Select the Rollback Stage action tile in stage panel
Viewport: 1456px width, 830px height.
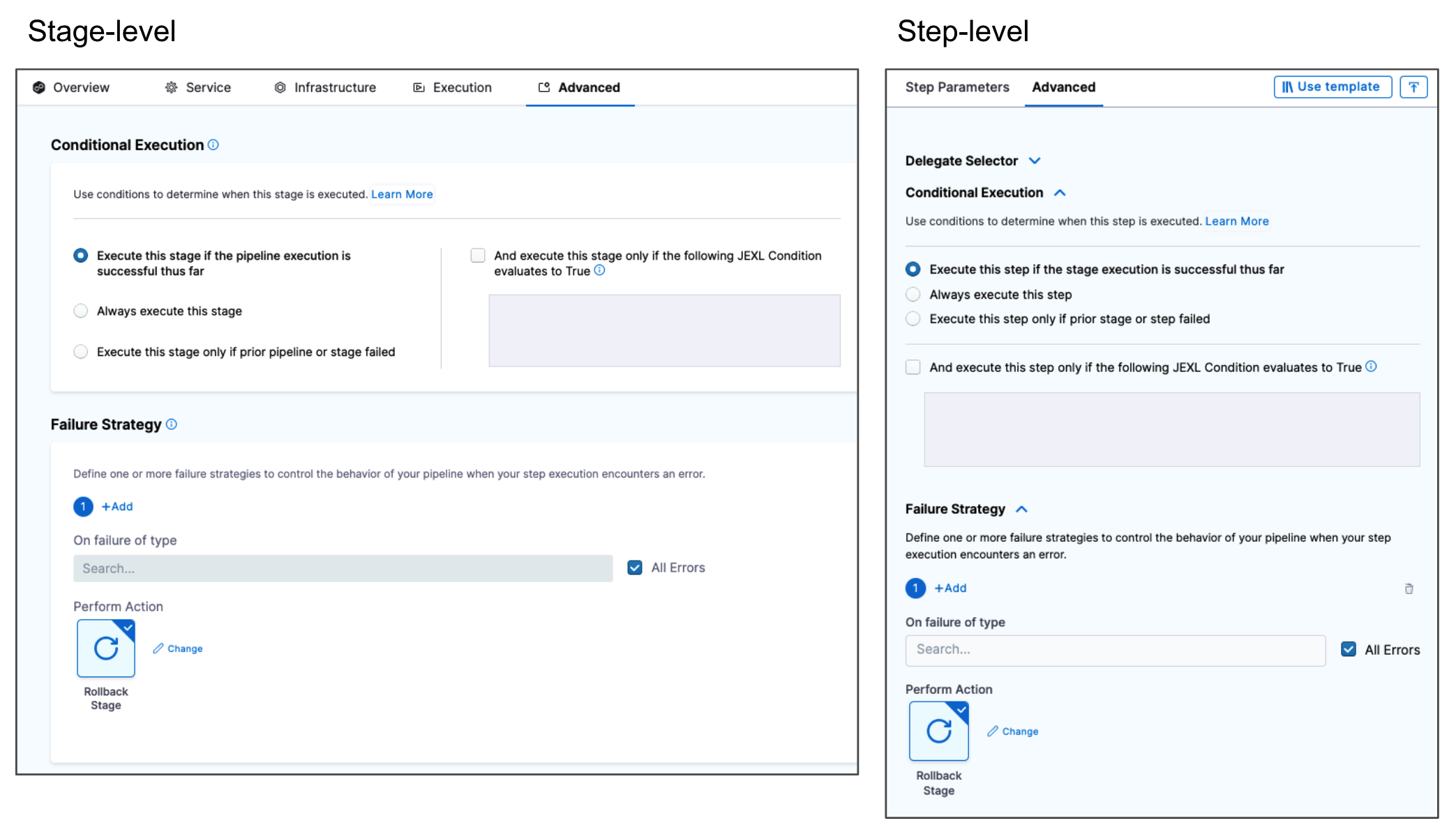(x=106, y=649)
